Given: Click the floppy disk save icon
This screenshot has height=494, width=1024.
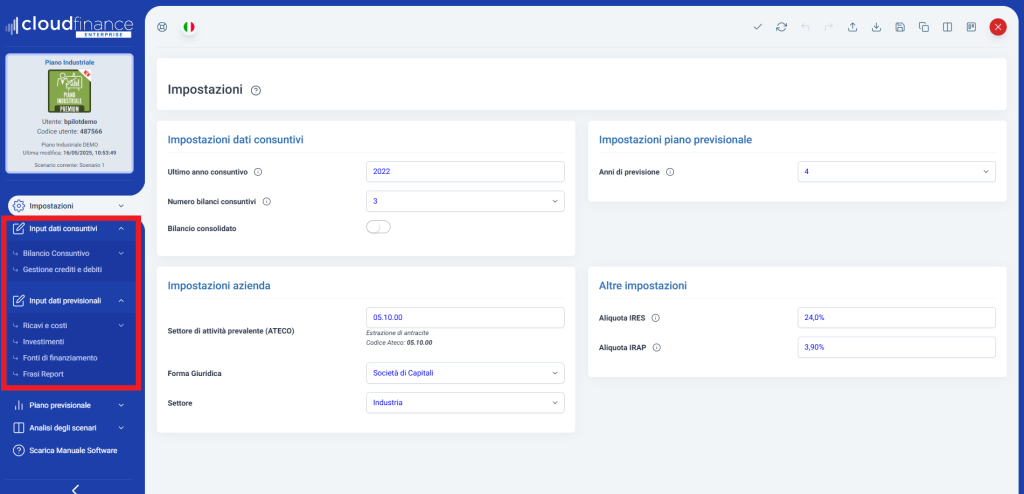Looking at the screenshot, I should [900, 27].
